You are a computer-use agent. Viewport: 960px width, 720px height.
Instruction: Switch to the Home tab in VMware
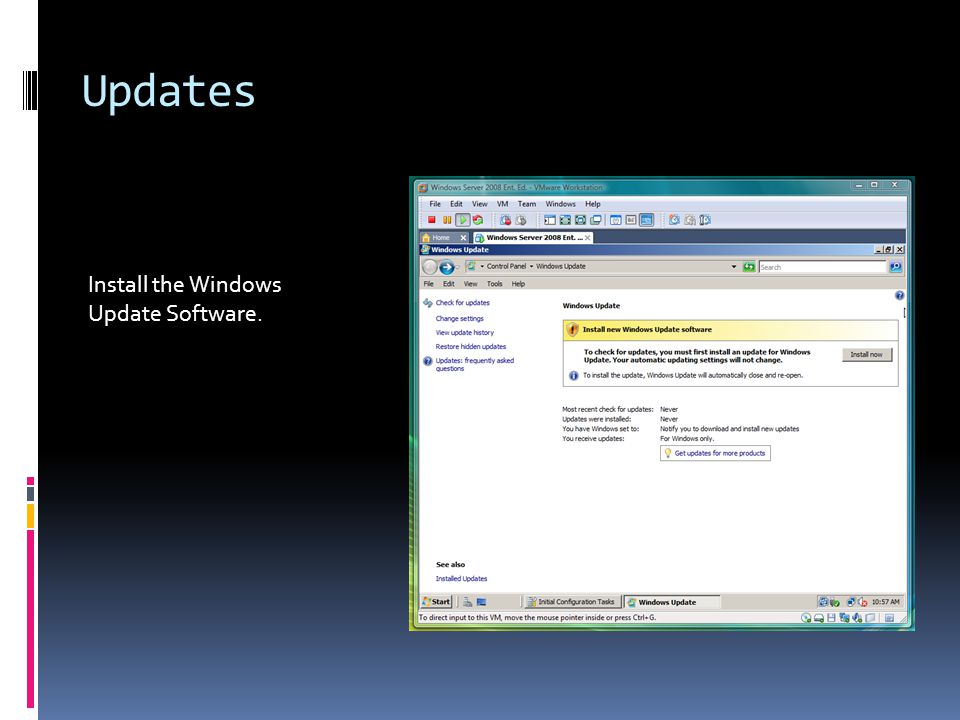(440, 238)
